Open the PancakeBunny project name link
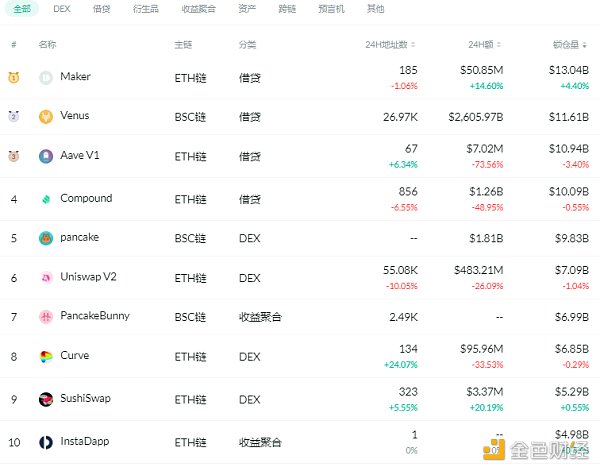This screenshot has height=471, width=600. coord(95,316)
